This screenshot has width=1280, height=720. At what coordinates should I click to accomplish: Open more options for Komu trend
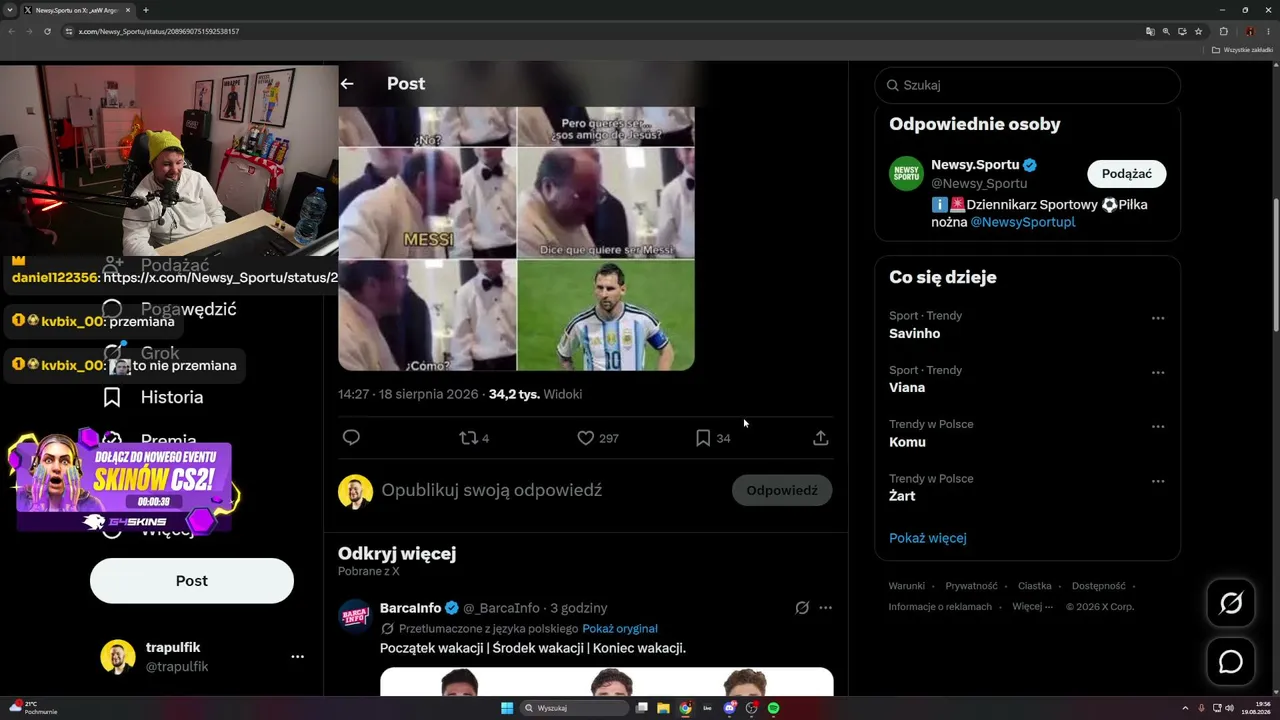[1158, 426]
